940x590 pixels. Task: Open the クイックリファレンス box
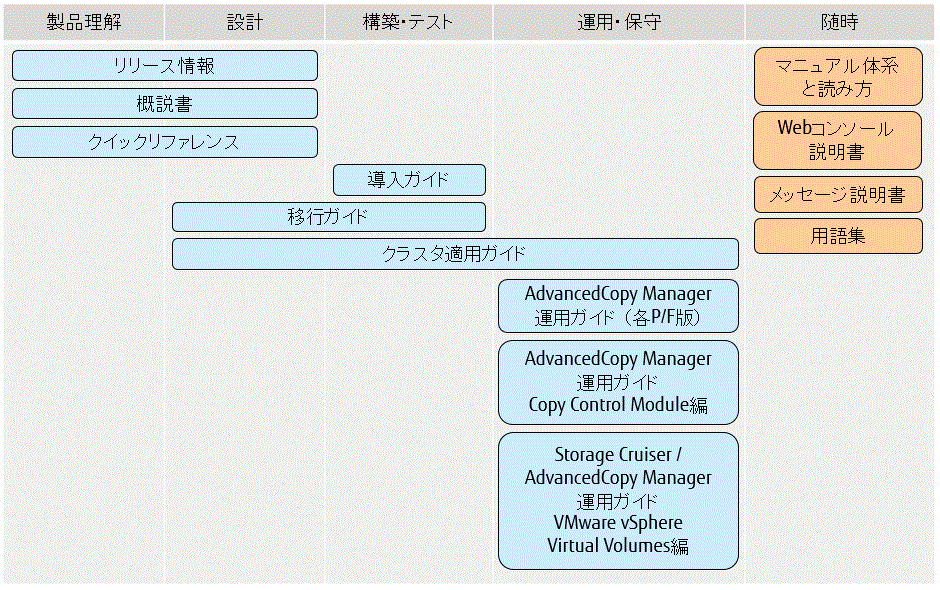click(x=165, y=142)
